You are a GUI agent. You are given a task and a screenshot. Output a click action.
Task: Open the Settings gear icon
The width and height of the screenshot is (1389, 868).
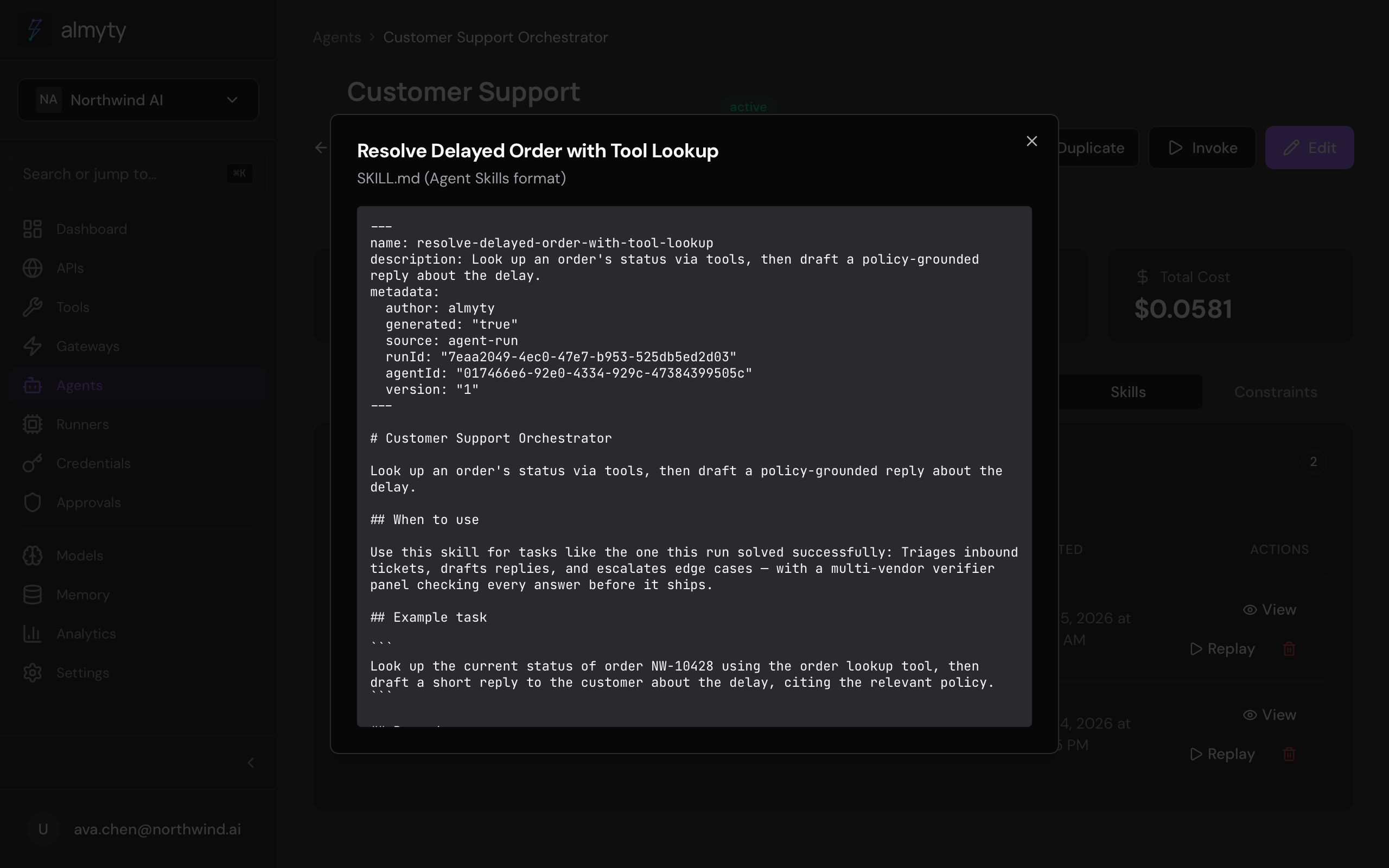coord(33,673)
